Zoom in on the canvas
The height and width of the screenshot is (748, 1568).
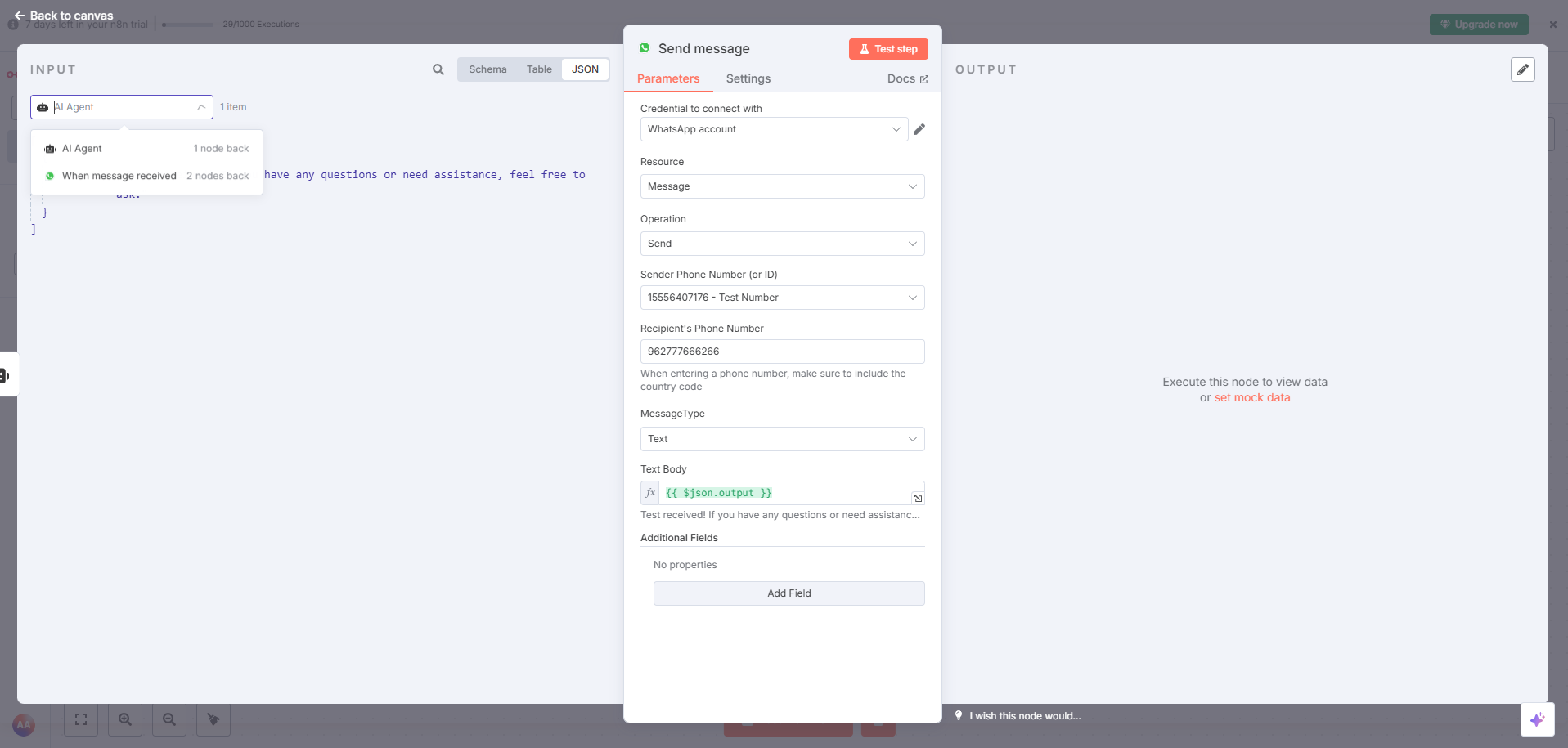click(125, 719)
